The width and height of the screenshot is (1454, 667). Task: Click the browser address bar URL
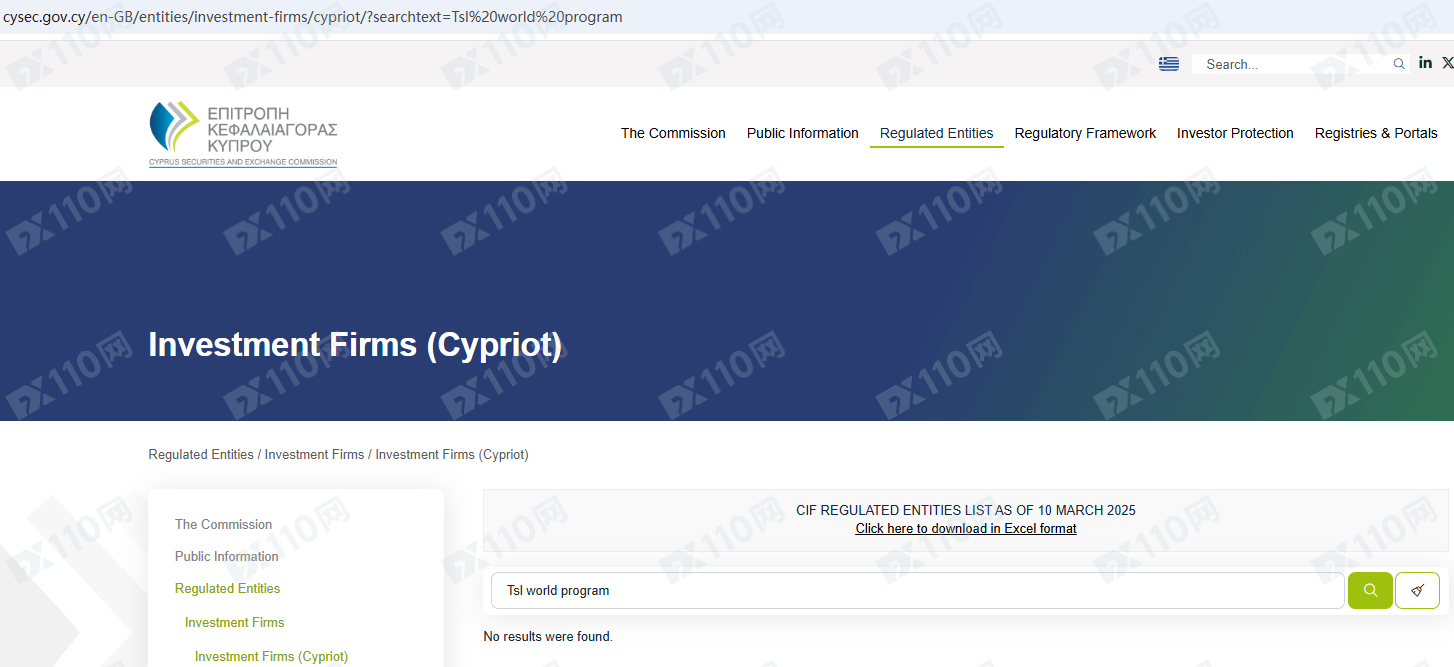pos(312,17)
